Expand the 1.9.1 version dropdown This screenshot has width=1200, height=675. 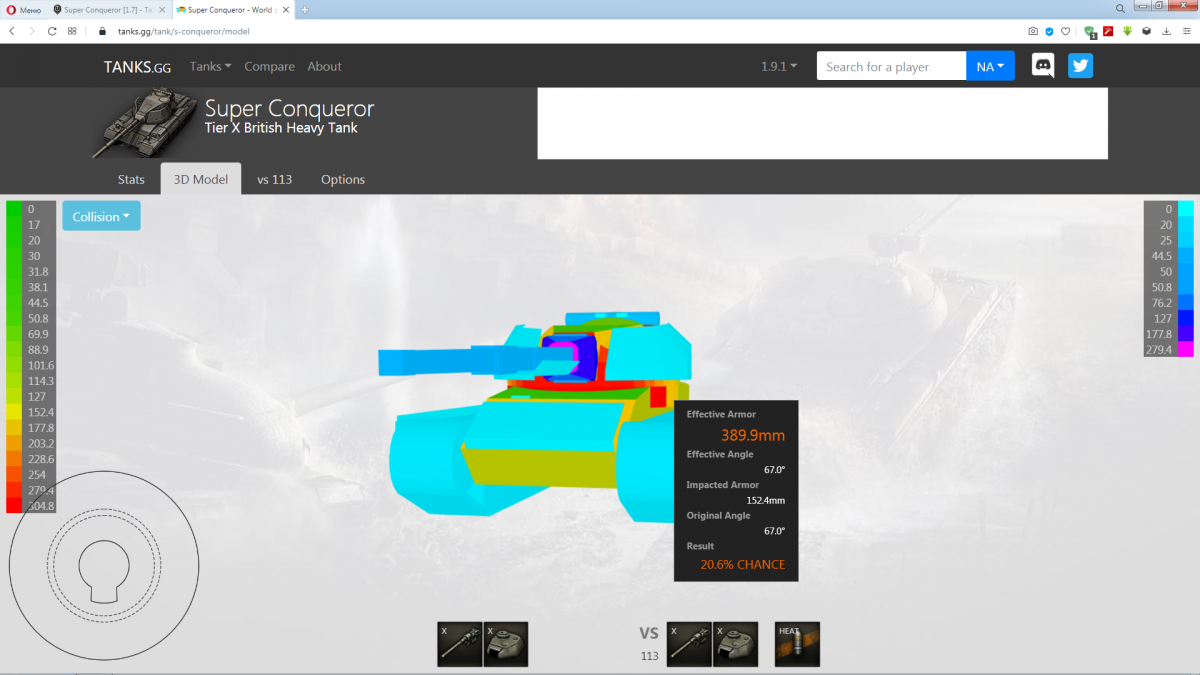779,66
